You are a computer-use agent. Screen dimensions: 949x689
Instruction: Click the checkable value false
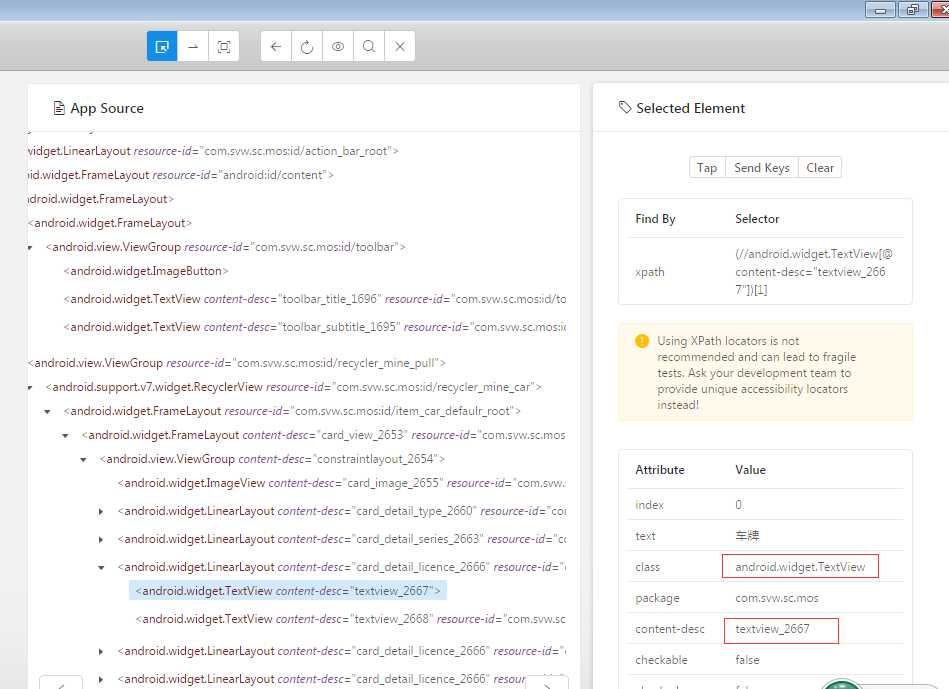[747, 660]
